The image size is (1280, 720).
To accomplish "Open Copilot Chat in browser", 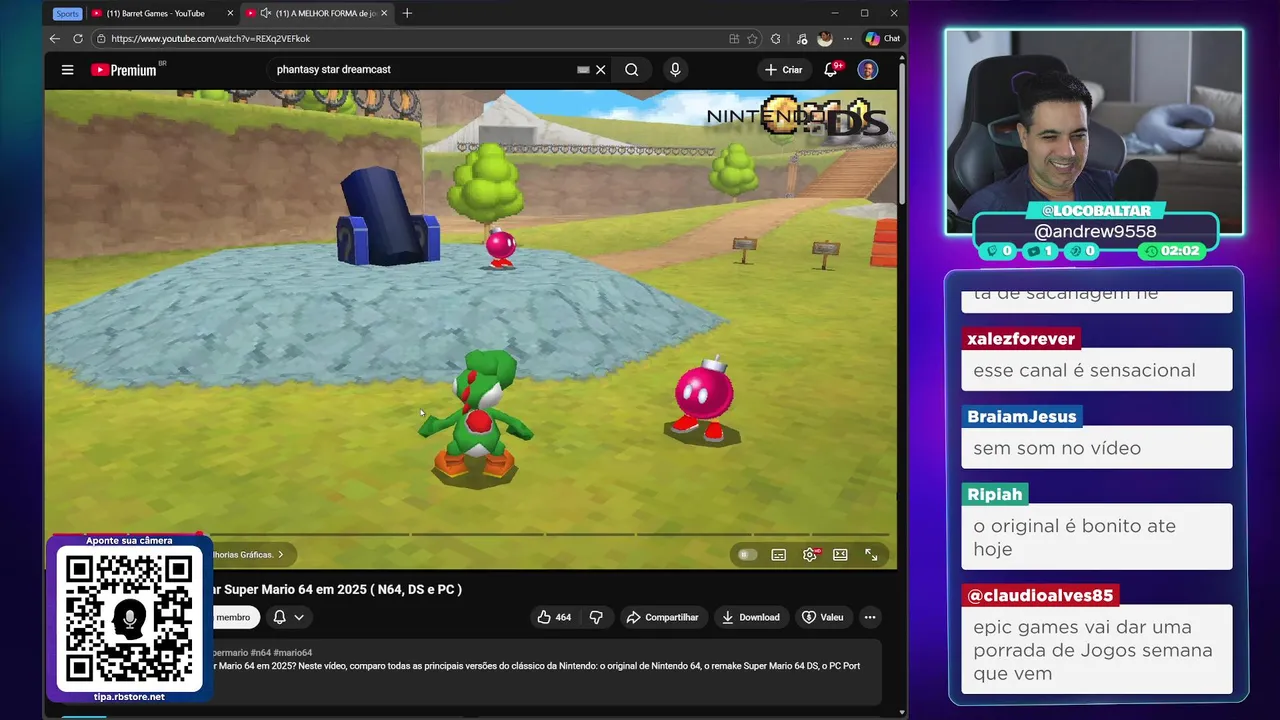I will 882,39.
